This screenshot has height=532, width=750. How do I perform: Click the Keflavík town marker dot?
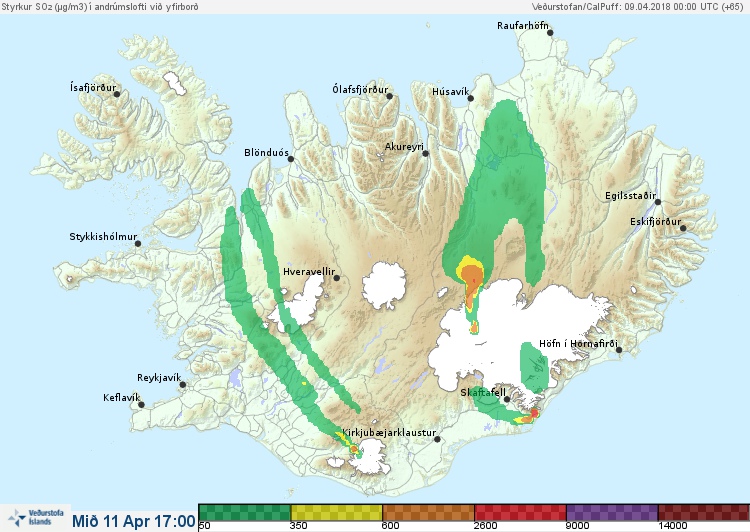pos(142,405)
